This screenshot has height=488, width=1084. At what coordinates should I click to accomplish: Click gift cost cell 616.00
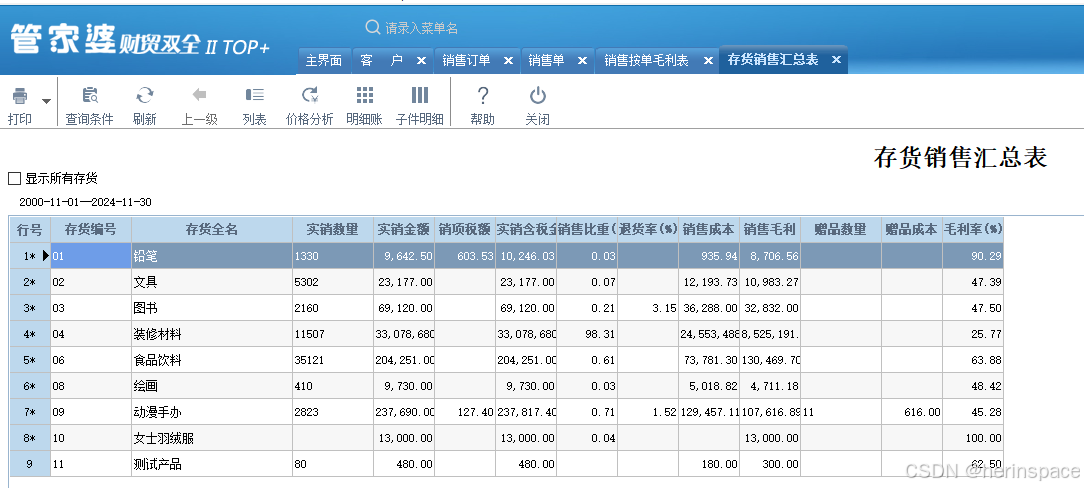pos(912,412)
